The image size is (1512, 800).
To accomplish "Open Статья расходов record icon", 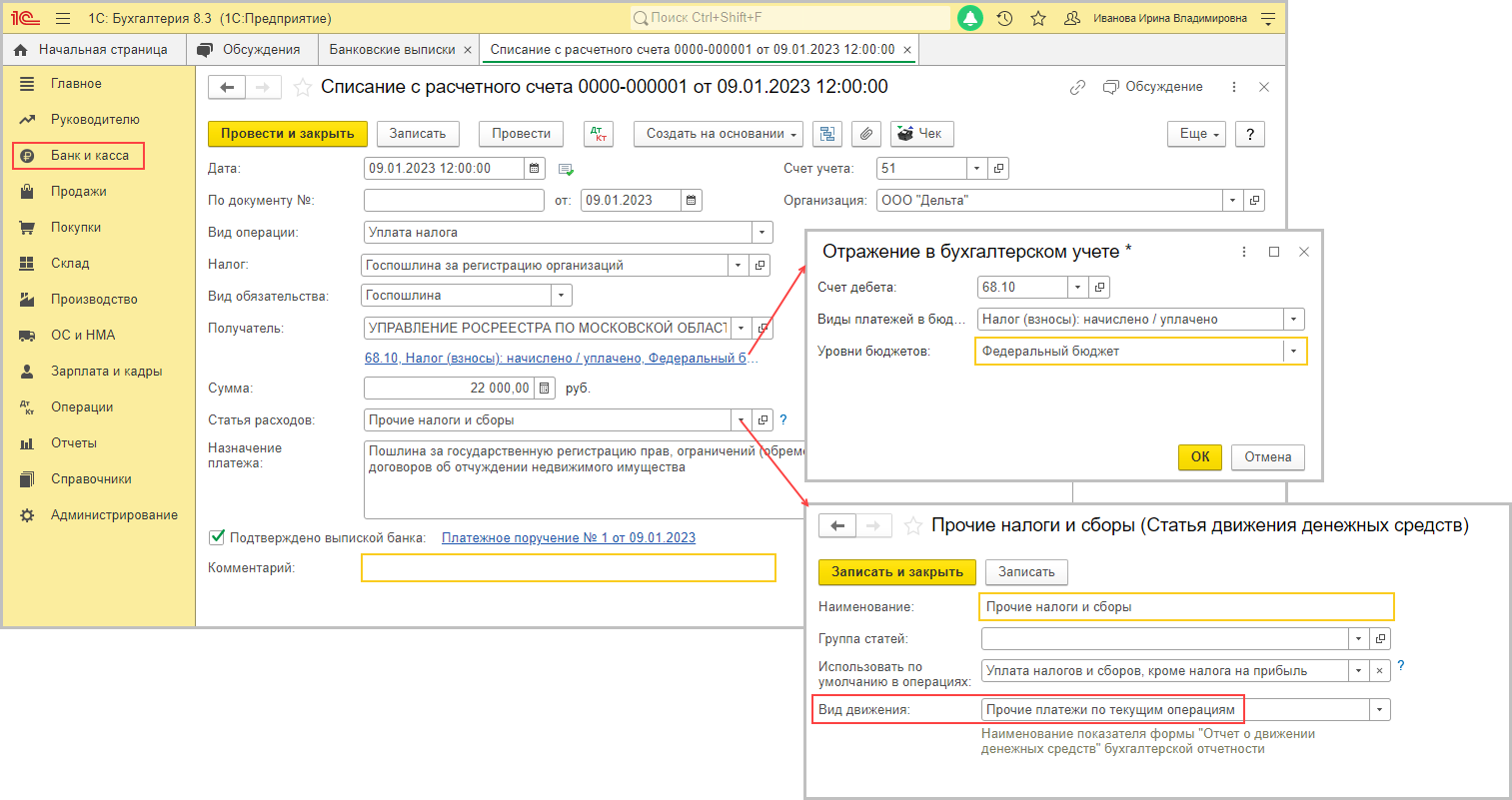I will click(x=761, y=420).
